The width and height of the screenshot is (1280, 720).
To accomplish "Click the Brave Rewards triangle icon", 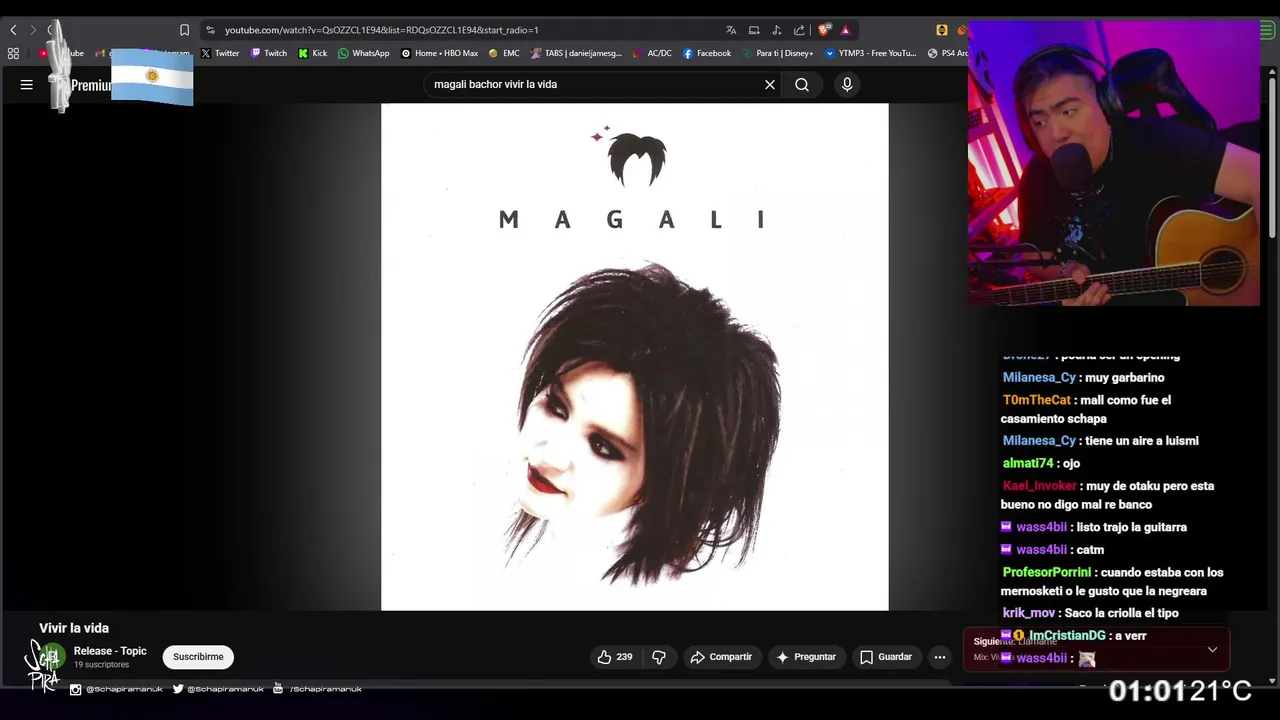I will (x=845, y=30).
